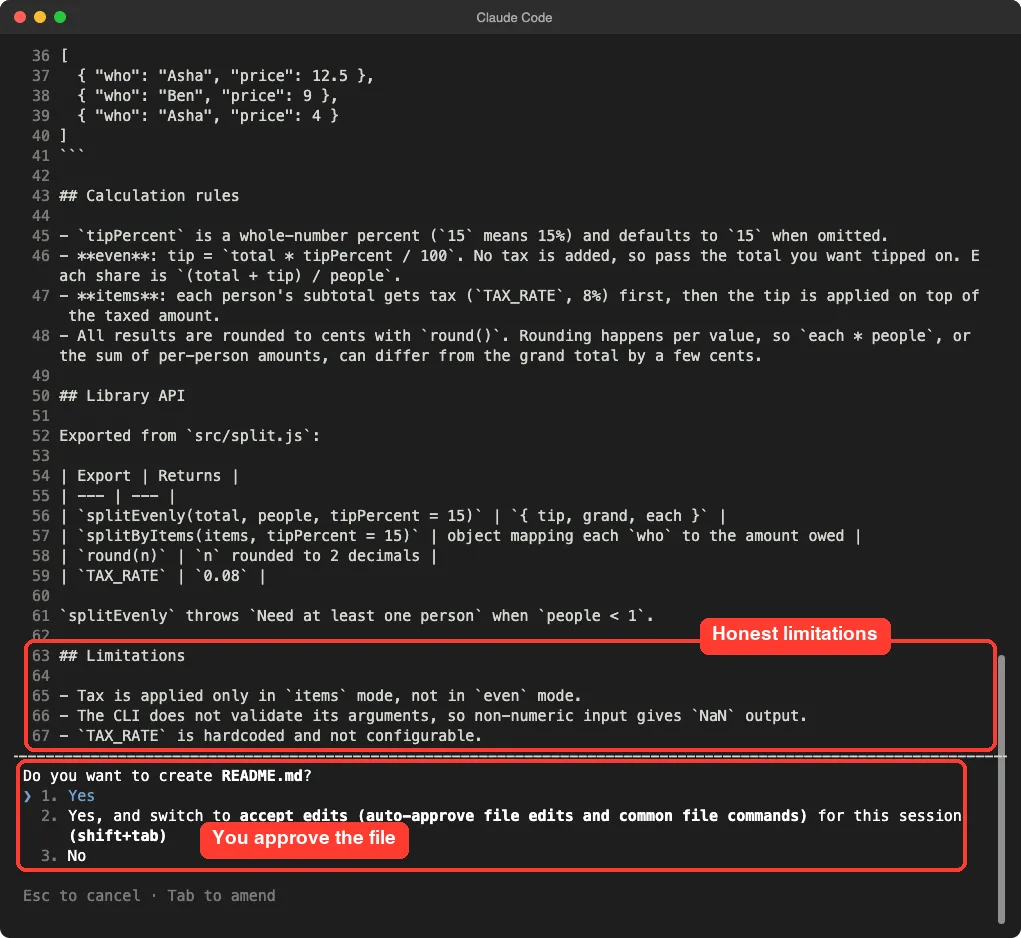
Task: Click the prompt 'Do you want to create README.md?'
Action: 167,775
